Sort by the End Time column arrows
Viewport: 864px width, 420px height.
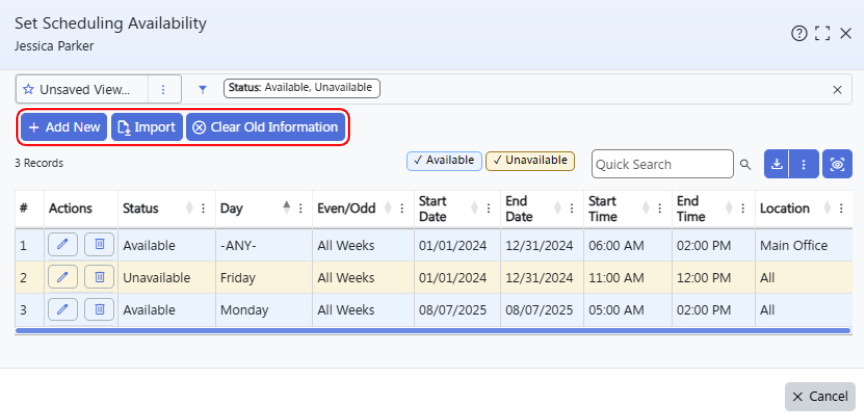point(729,208)
